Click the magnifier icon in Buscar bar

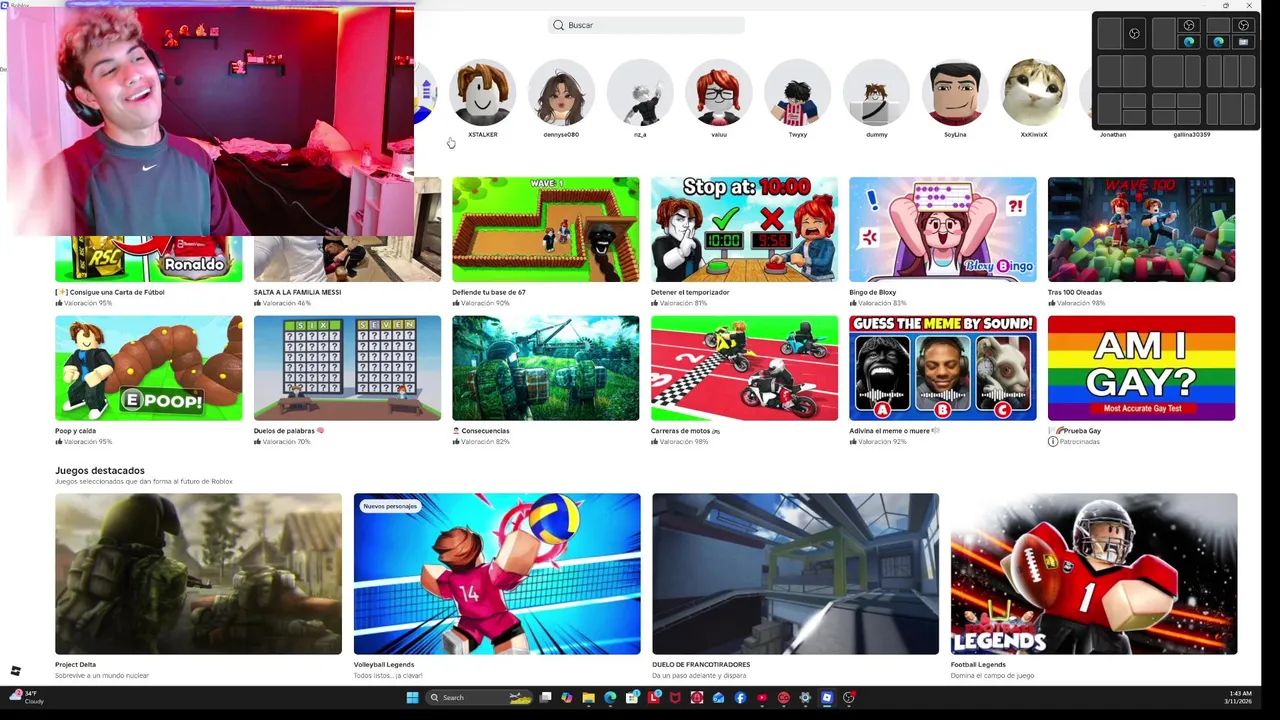click(558, 25)
